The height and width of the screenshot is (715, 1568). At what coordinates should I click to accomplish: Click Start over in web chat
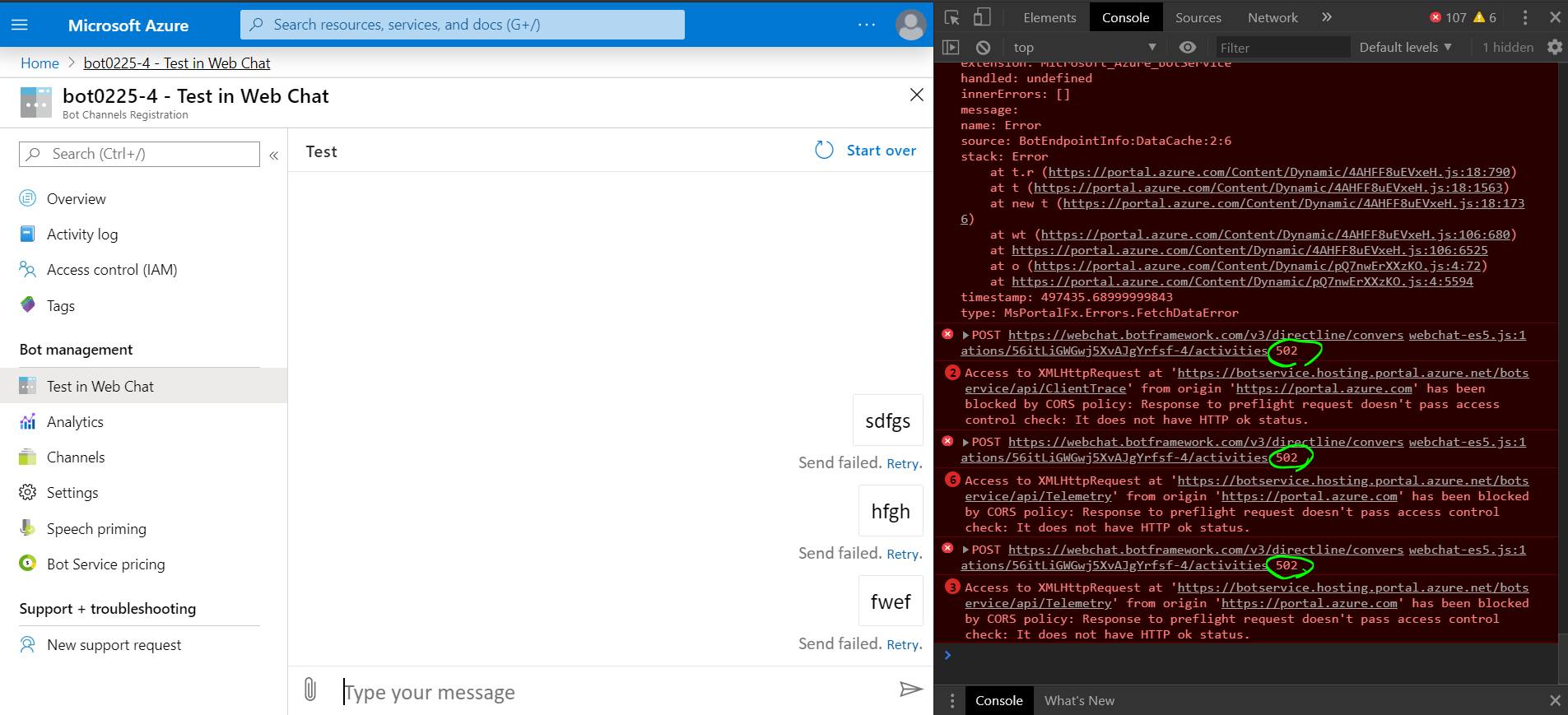pyautogui.click(x=865, y=151)
